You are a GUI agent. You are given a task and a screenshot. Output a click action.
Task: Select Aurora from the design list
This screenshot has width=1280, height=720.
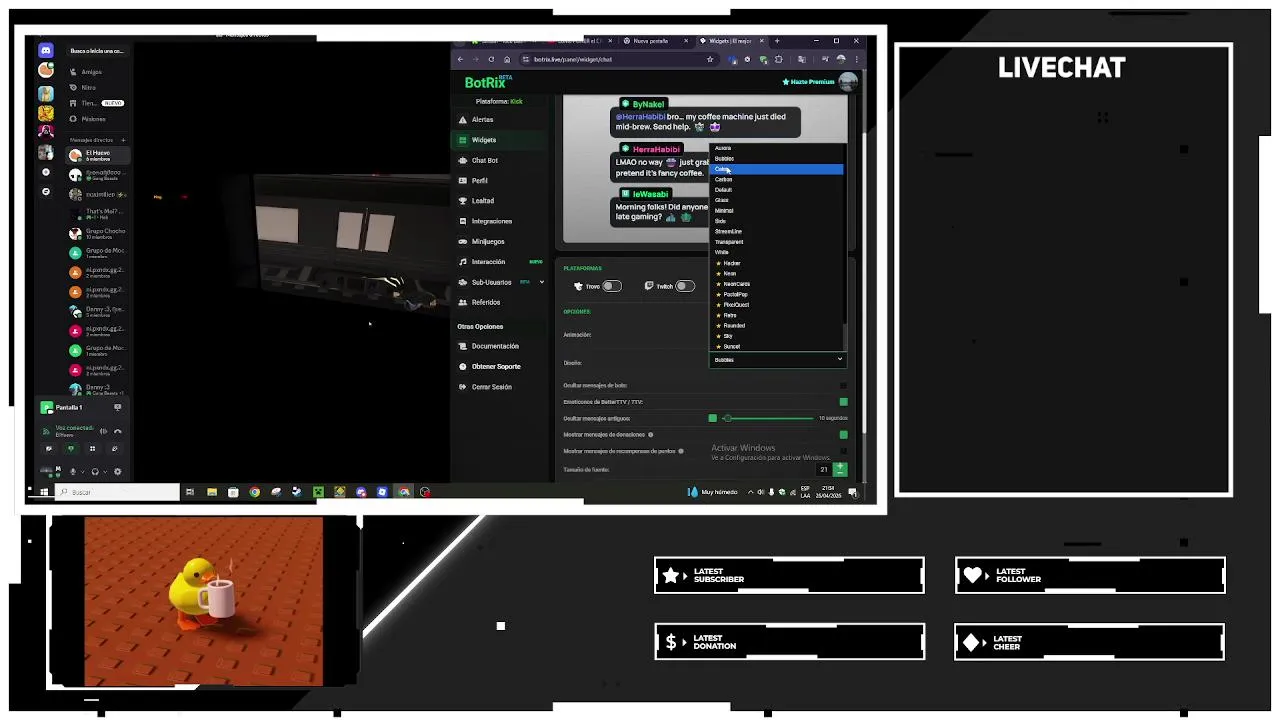point(777,148)
